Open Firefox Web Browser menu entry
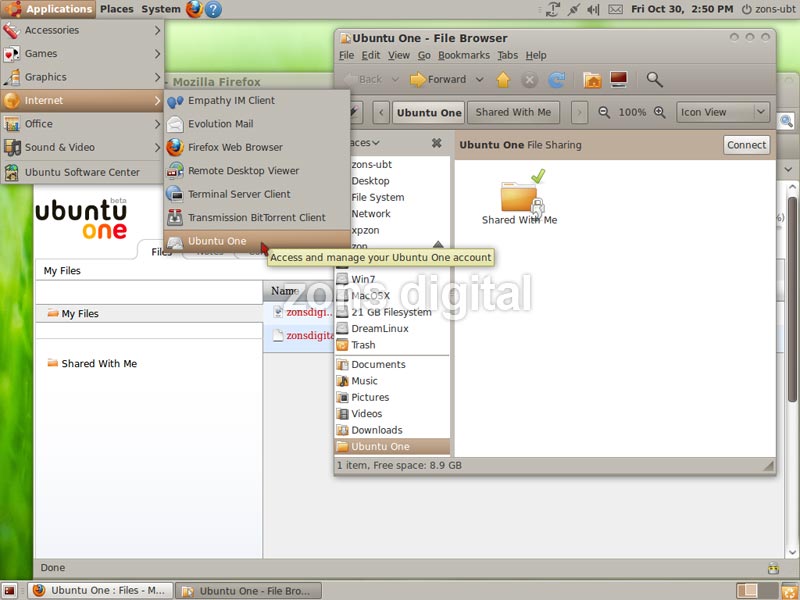The image size is (800, 600). click(257, 147)
